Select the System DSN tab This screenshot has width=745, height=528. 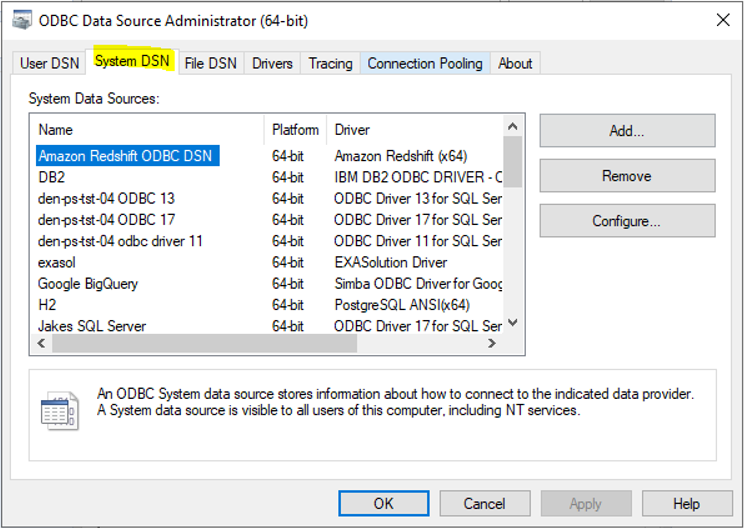[132, 61]
